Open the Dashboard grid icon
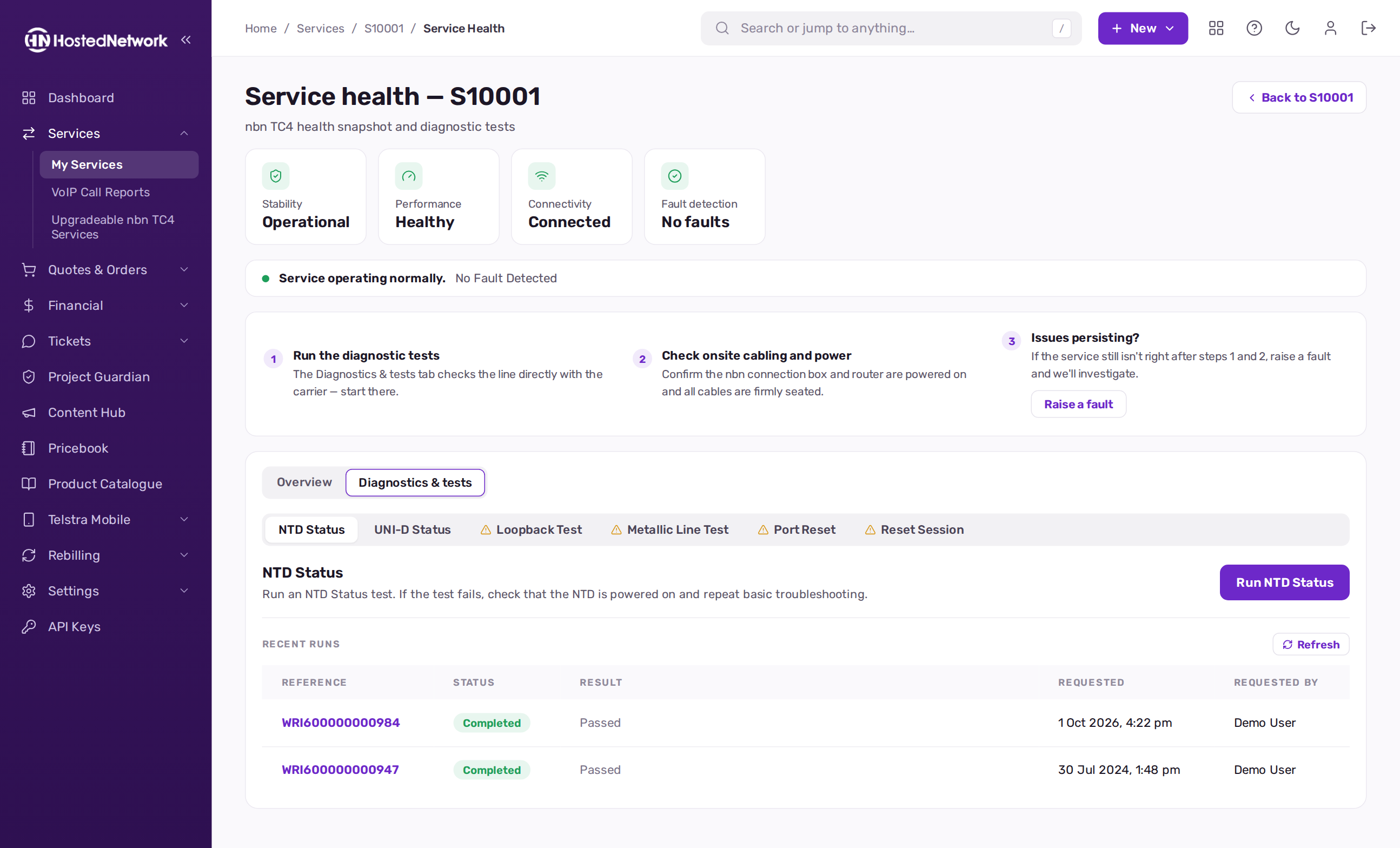This screenshot has width=1400, height=848. (x=29, y=98)
